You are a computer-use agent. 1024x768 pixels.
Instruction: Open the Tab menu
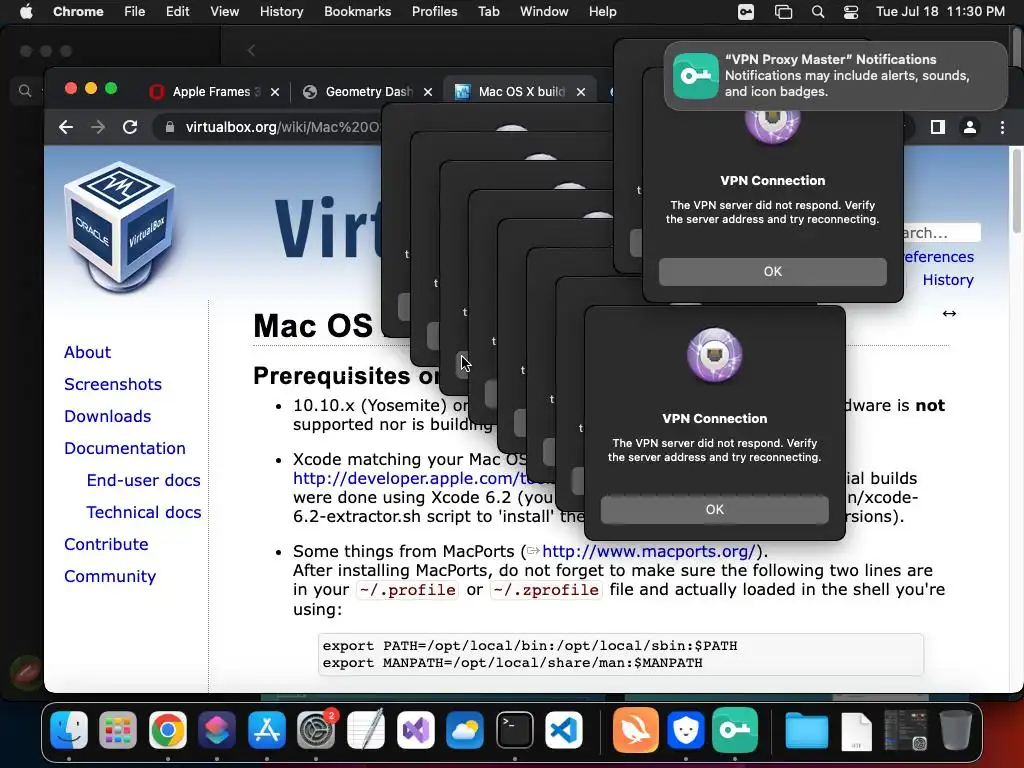tap(488, 11)
